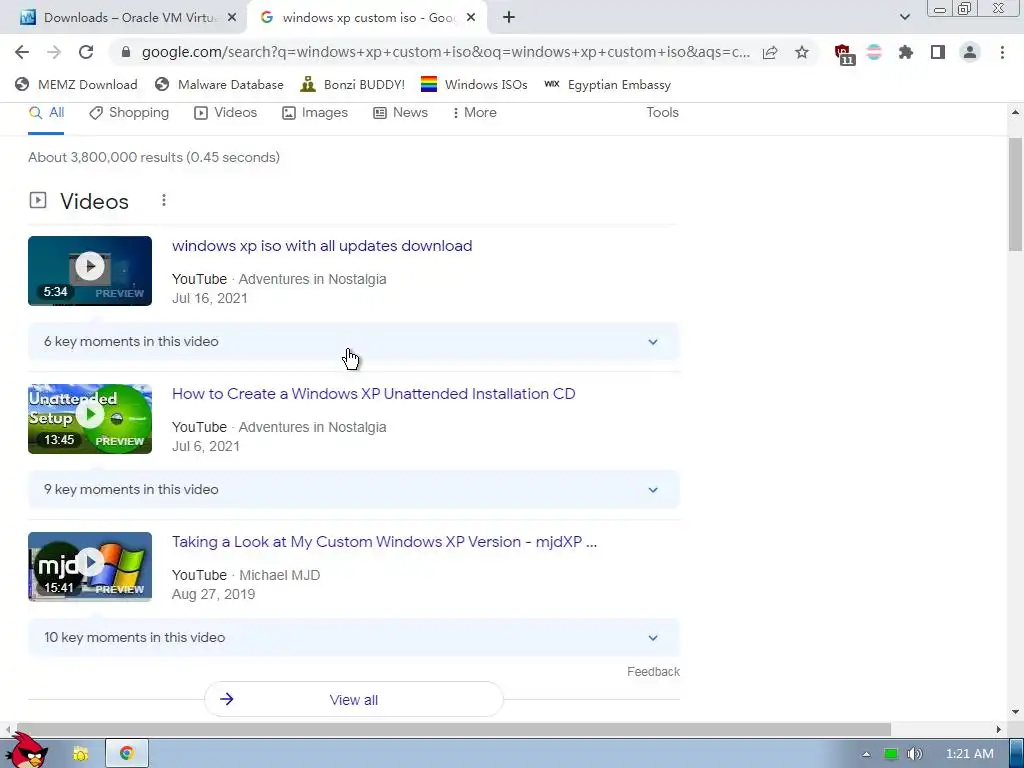Open 'Taking a Look at My Custom Windows XP Version'
Screen dimensions: 1024x768
tap(384, 542)
